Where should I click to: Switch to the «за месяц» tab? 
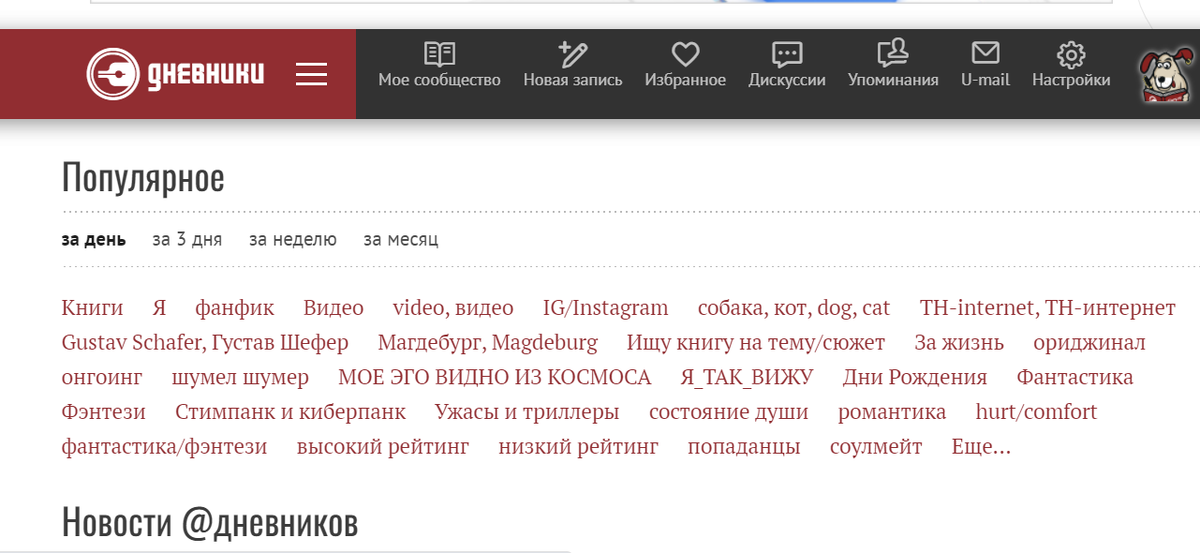coord(401,240)
